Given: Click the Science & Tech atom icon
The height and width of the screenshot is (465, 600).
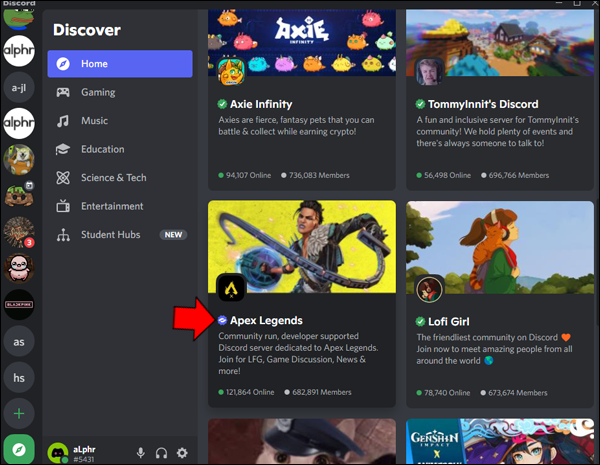Looking at the screenshot, I should coord(63,178).
